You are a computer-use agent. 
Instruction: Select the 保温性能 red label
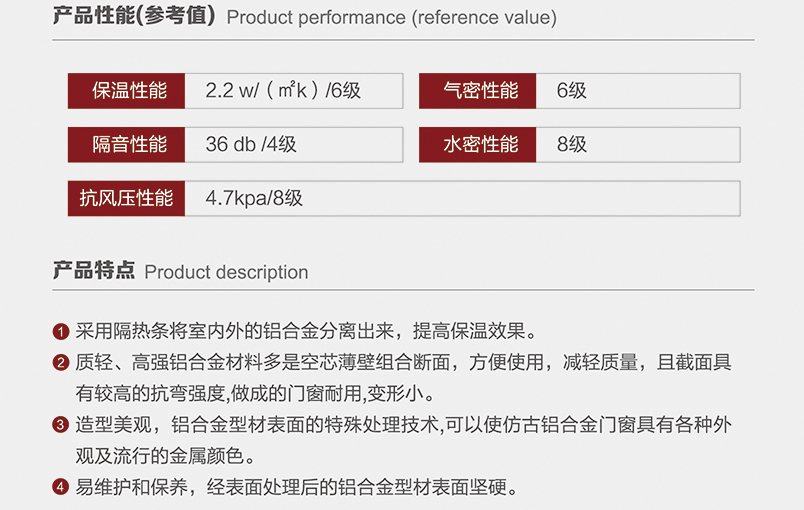coord(126,91)
